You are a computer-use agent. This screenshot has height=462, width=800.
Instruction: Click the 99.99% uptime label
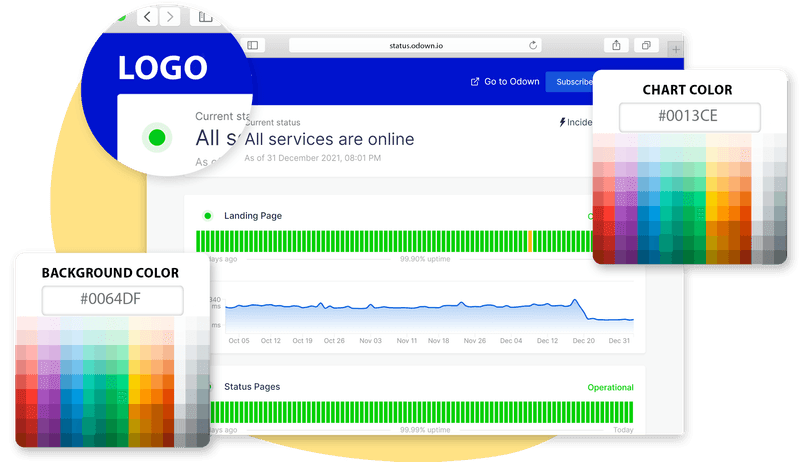pos(425,430)
